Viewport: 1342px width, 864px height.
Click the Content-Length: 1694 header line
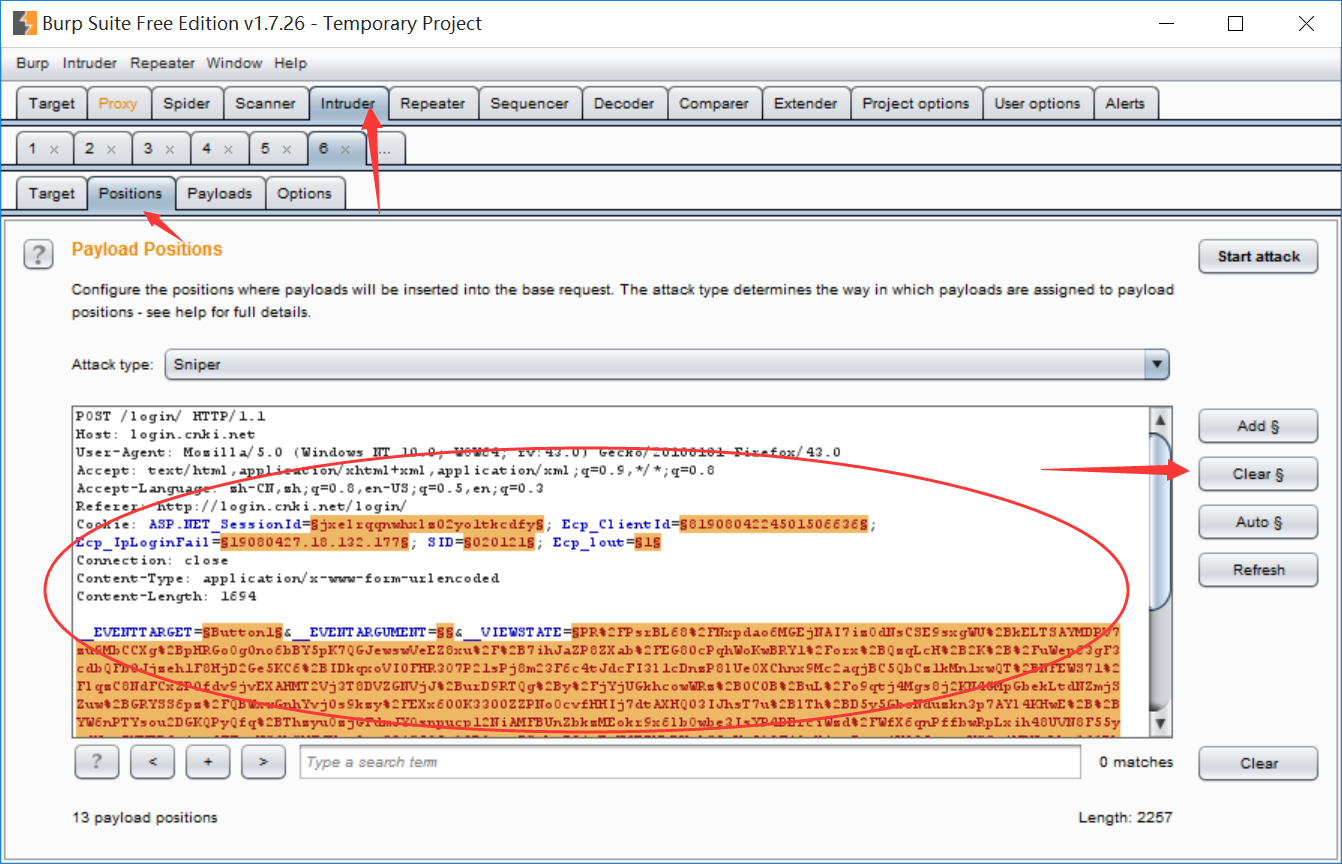166,596
